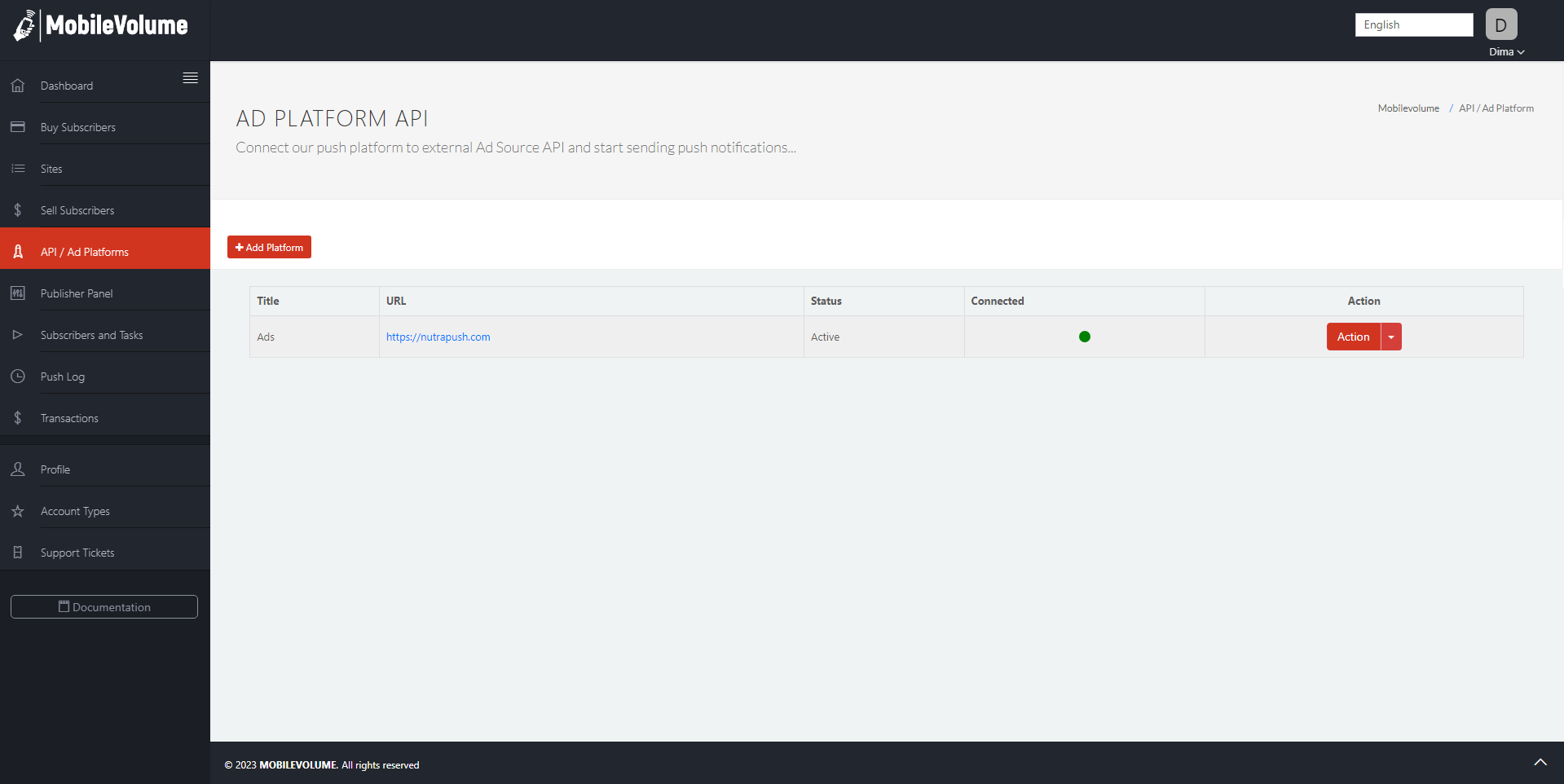Viewport: 1564px width, 784px height.
Task: Click the Sell Subscribers dollar icon
Action: click(x=17, y=209)
